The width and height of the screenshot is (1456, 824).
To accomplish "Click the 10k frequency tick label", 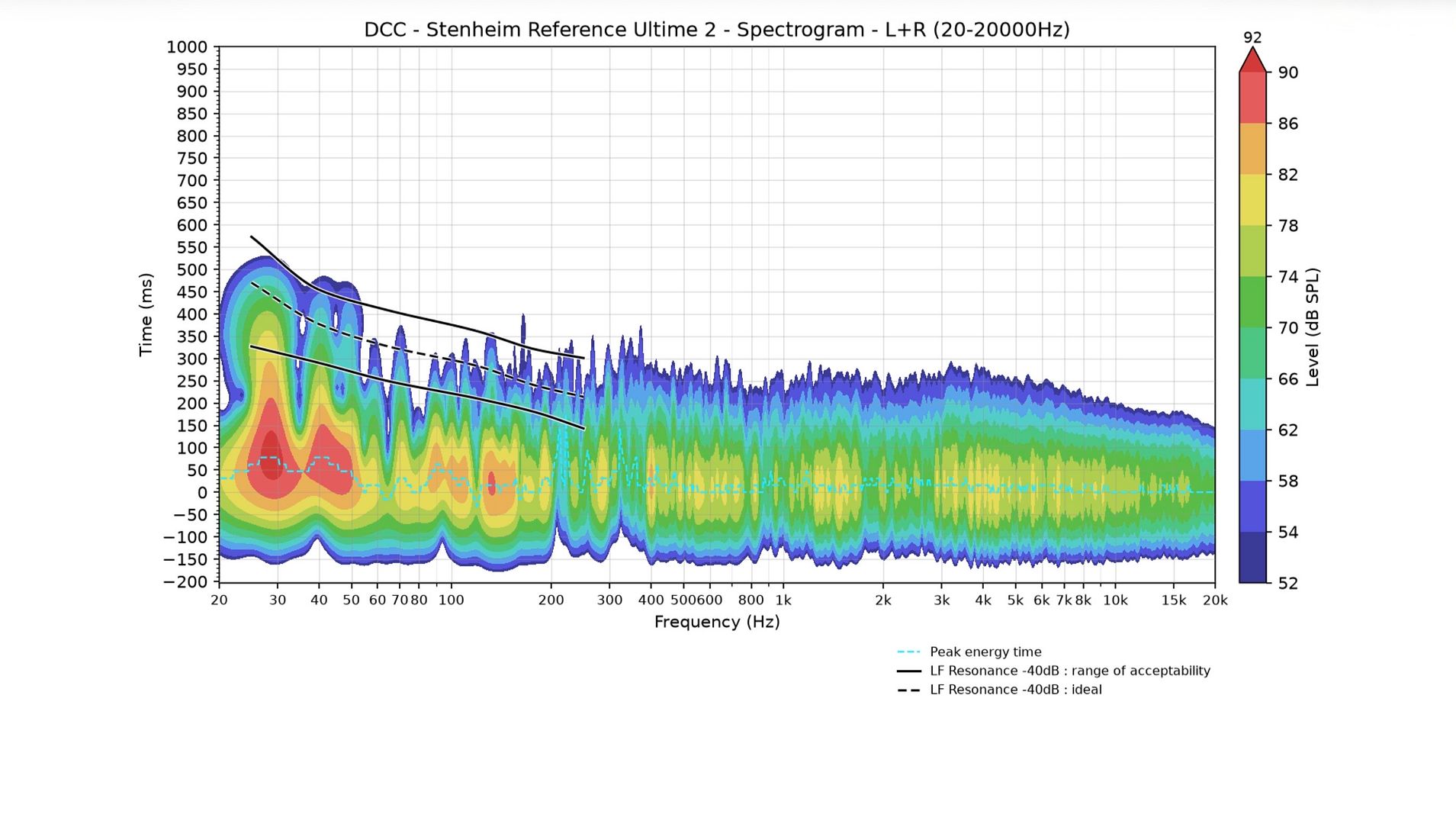I will click(1115, 600).
